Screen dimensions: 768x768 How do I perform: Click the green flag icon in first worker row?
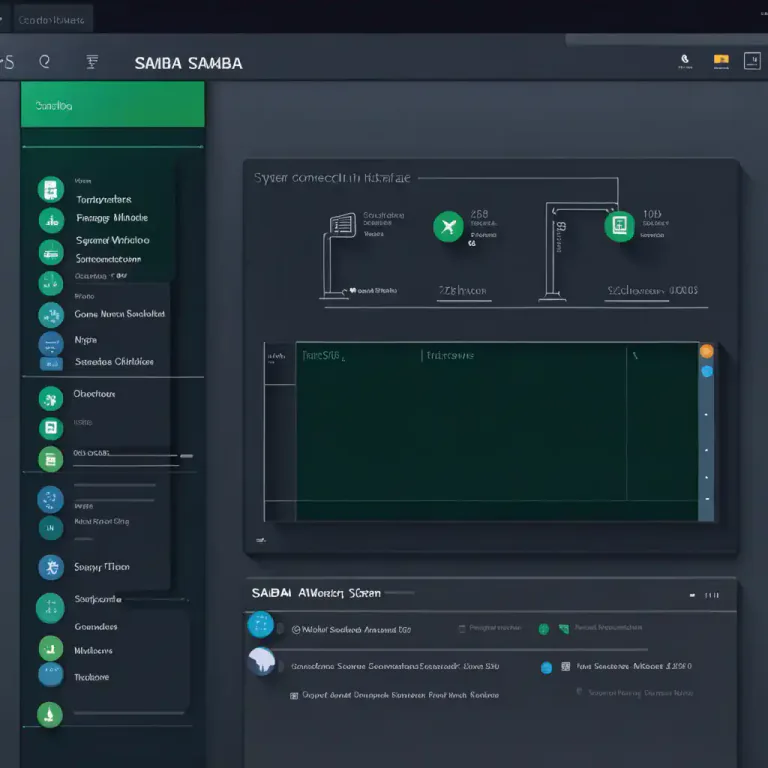pyautogui.click(x=564, y=628)
